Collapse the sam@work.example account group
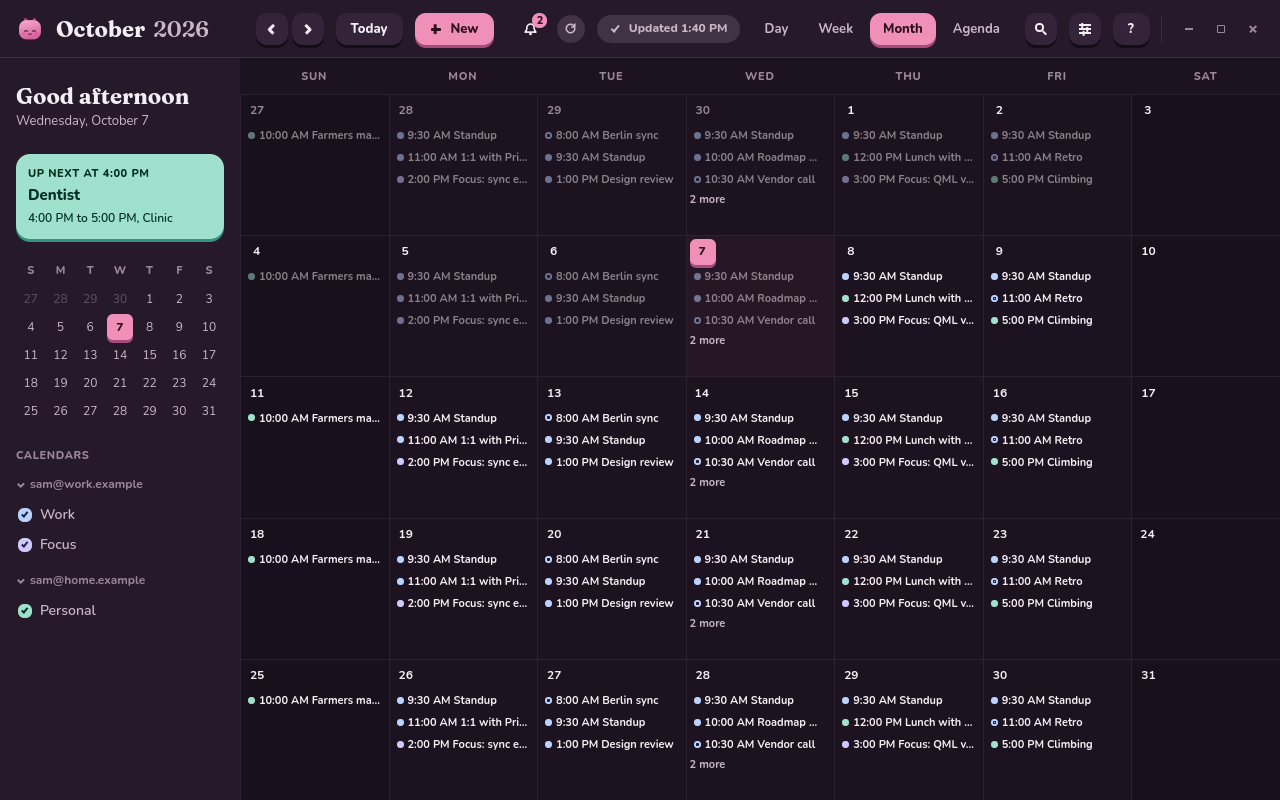 80,484
